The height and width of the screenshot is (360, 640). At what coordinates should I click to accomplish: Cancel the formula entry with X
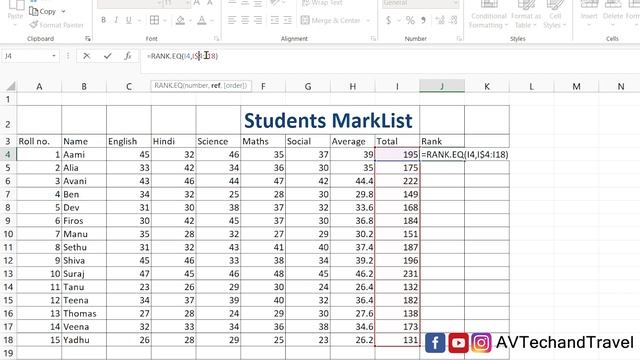tap(86, 56)
